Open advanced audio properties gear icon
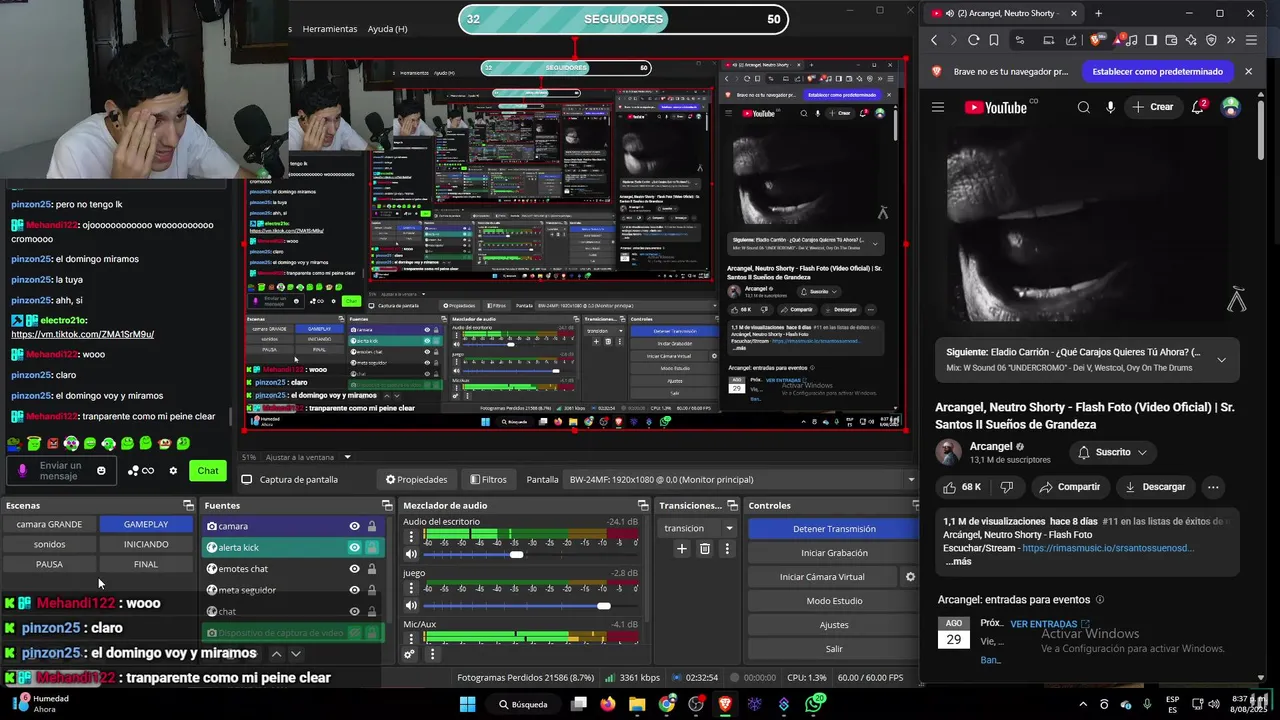 (x=409, y=654)
